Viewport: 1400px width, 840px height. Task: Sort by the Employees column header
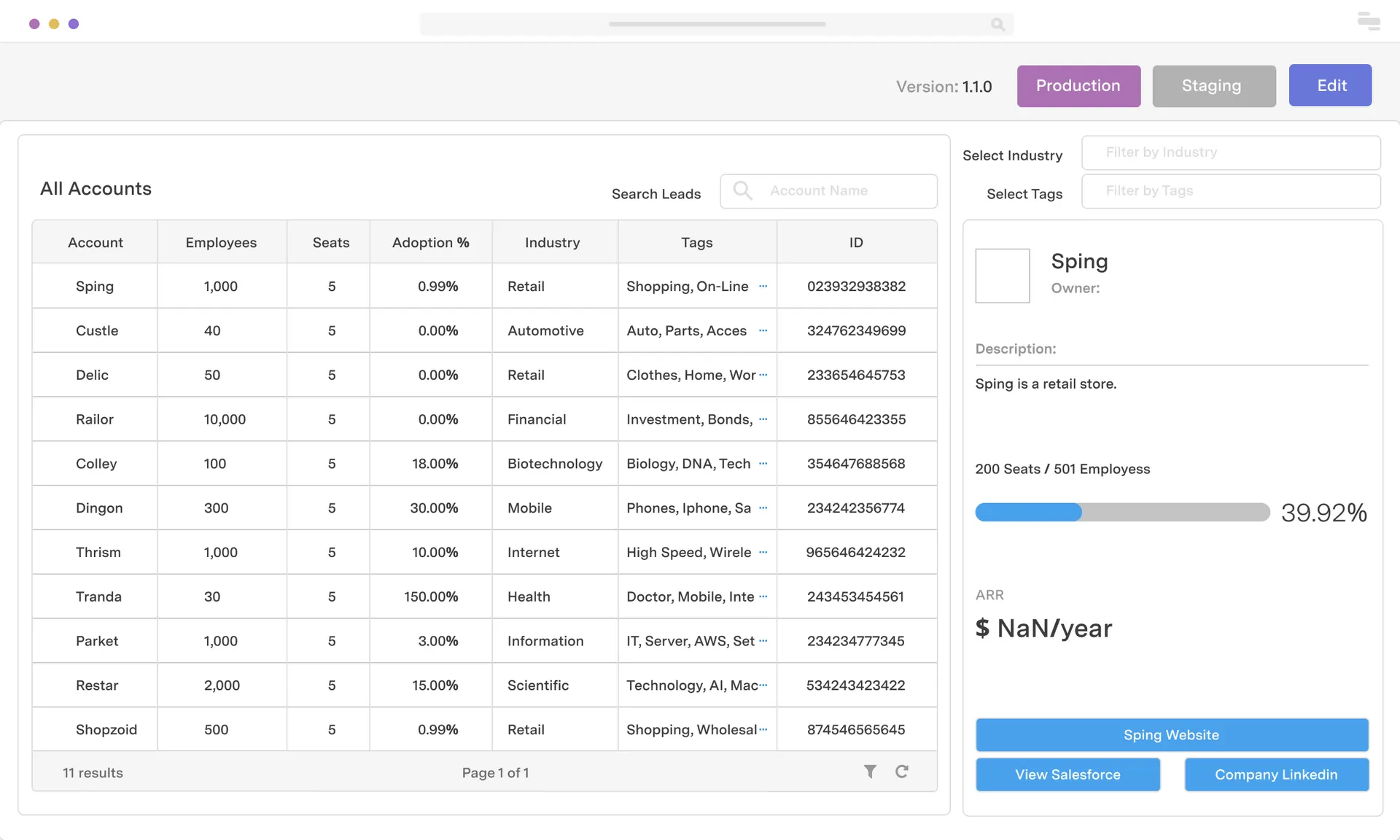tap(222, 242)
